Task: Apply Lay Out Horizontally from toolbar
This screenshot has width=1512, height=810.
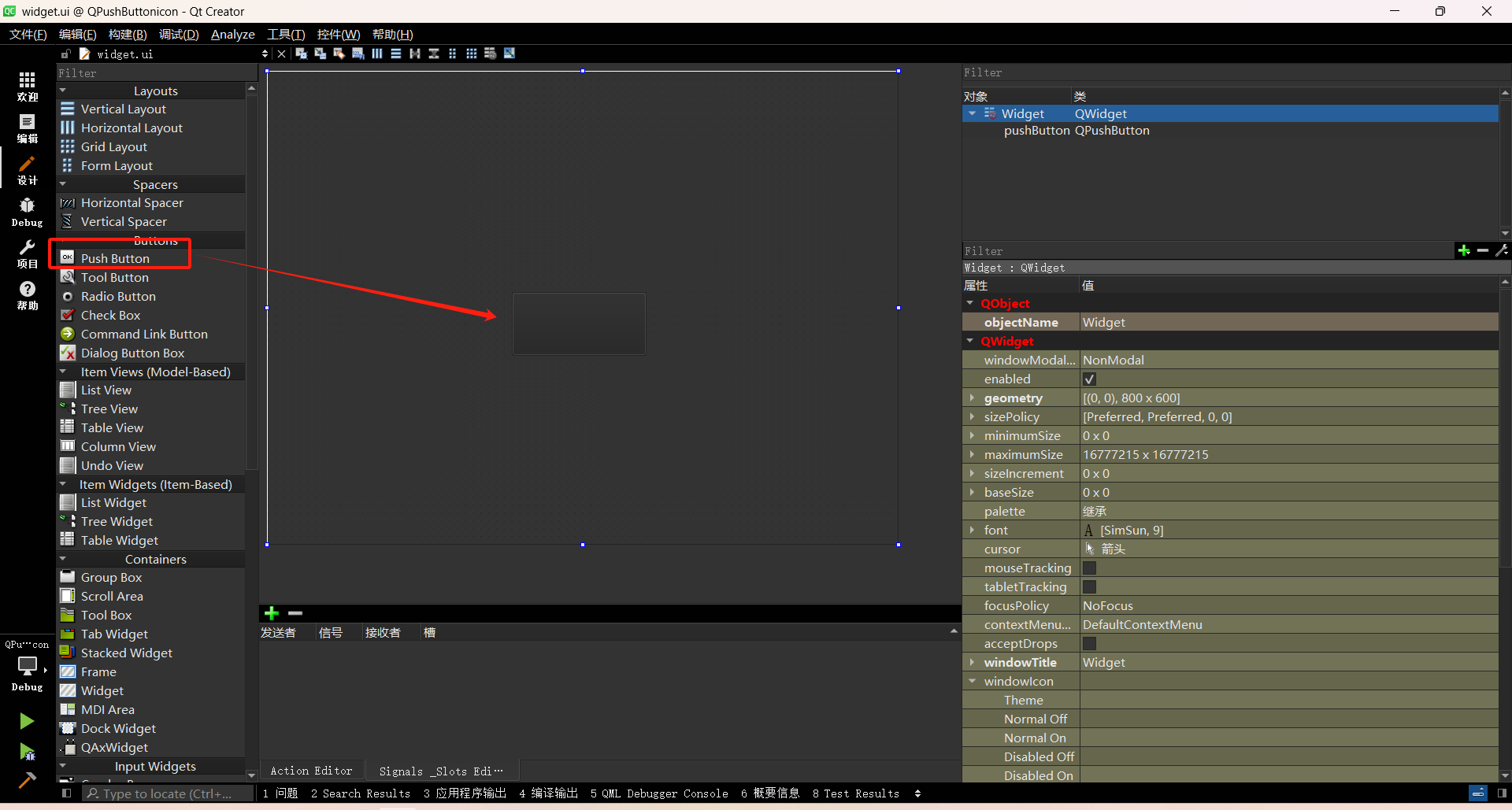Action: (x=377, y=54)
